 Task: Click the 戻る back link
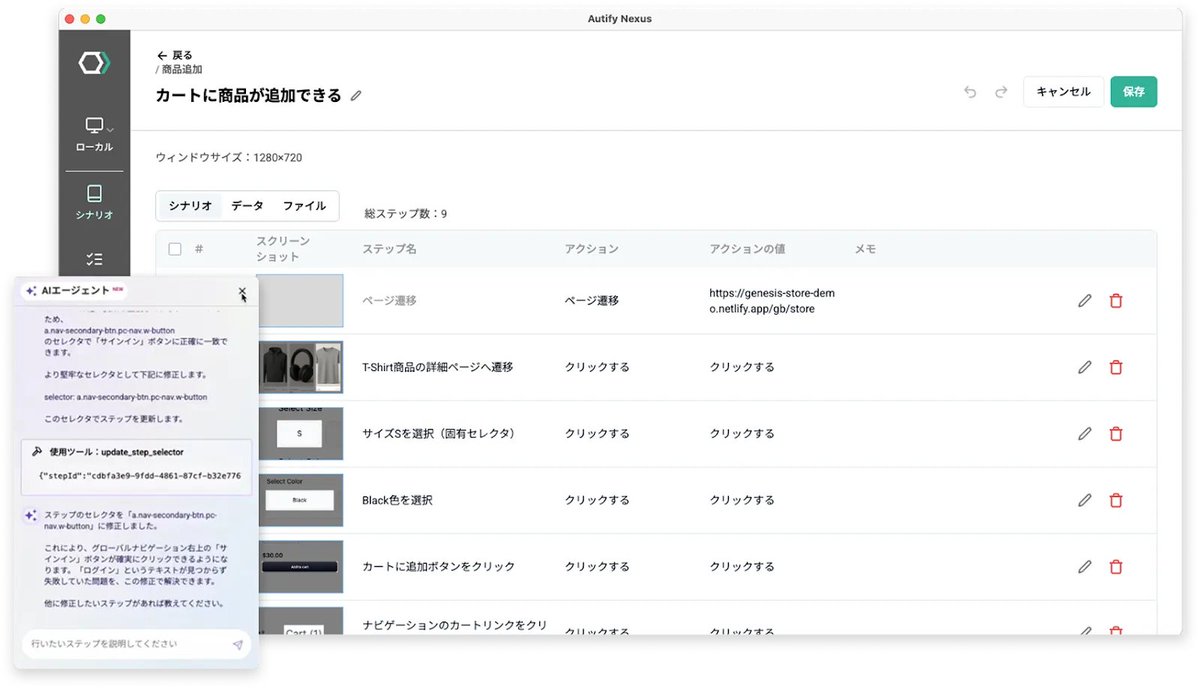tap(177, 55)
